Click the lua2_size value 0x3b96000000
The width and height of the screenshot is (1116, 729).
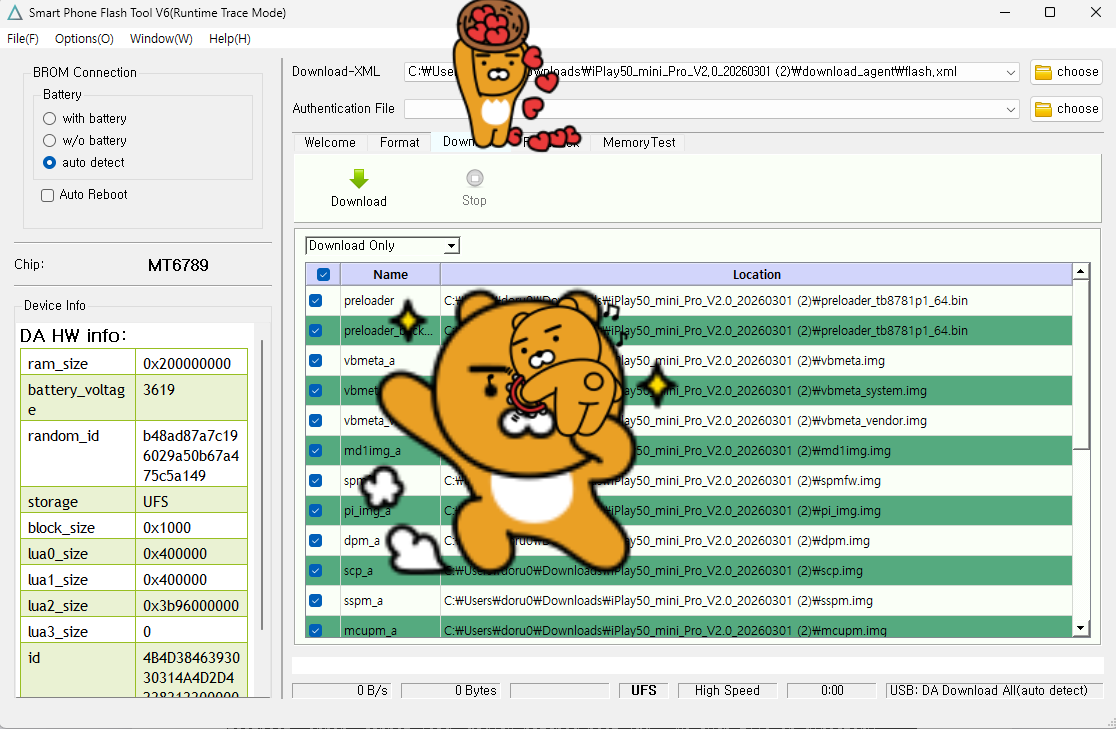[x=191, y=606]
